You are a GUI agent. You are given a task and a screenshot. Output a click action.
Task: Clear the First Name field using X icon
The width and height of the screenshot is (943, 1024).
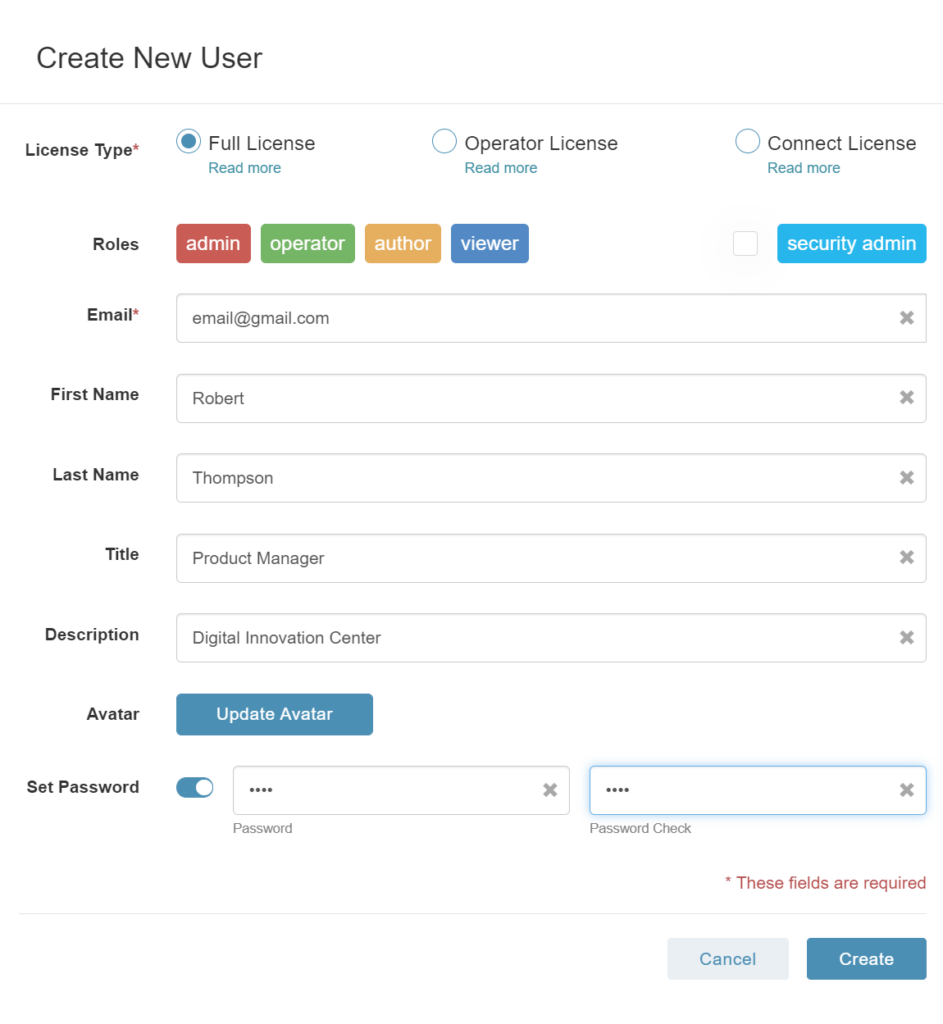point(906,398)
